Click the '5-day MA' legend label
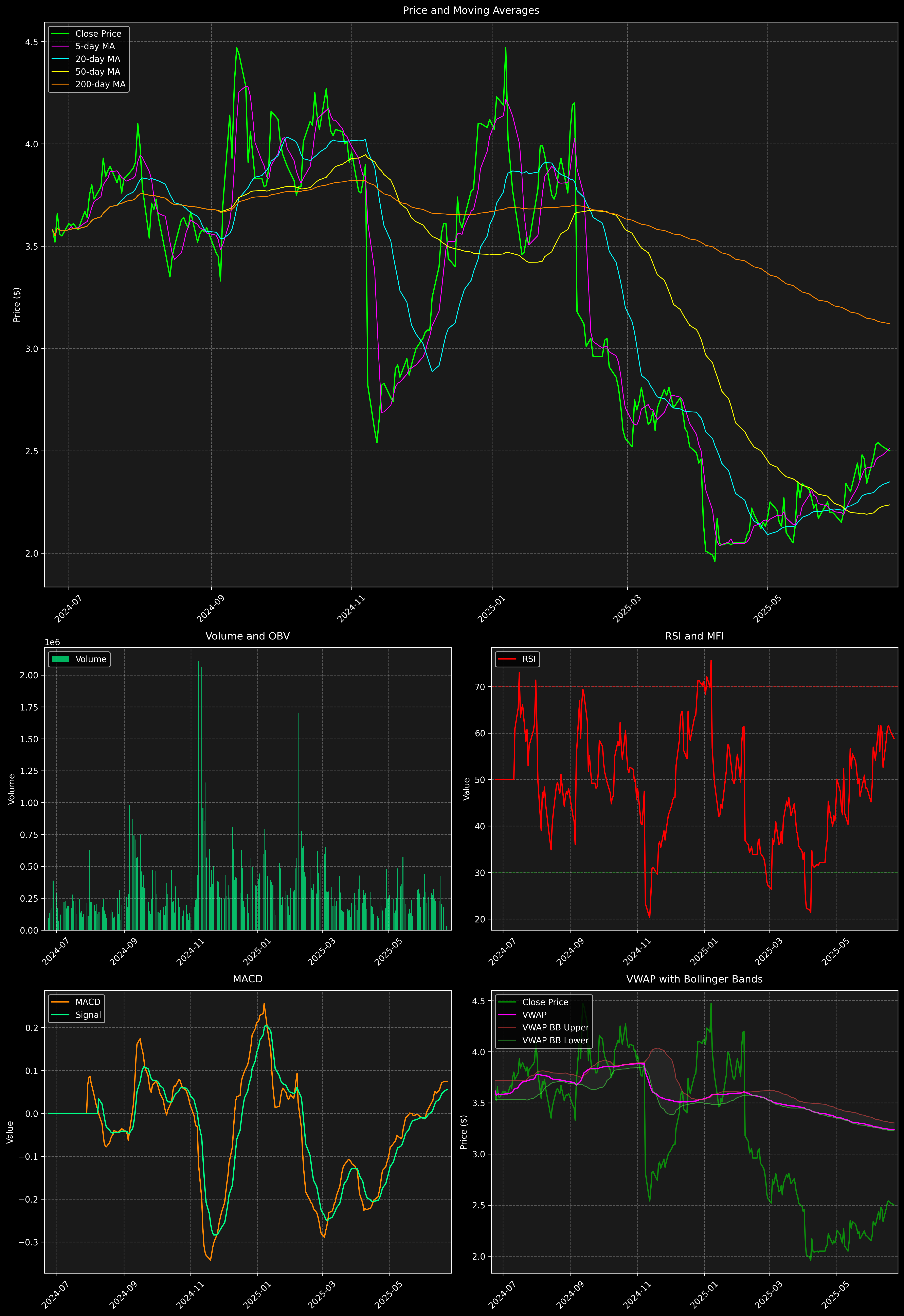Viewport: 904px width, 1316px height. point(95,47)
